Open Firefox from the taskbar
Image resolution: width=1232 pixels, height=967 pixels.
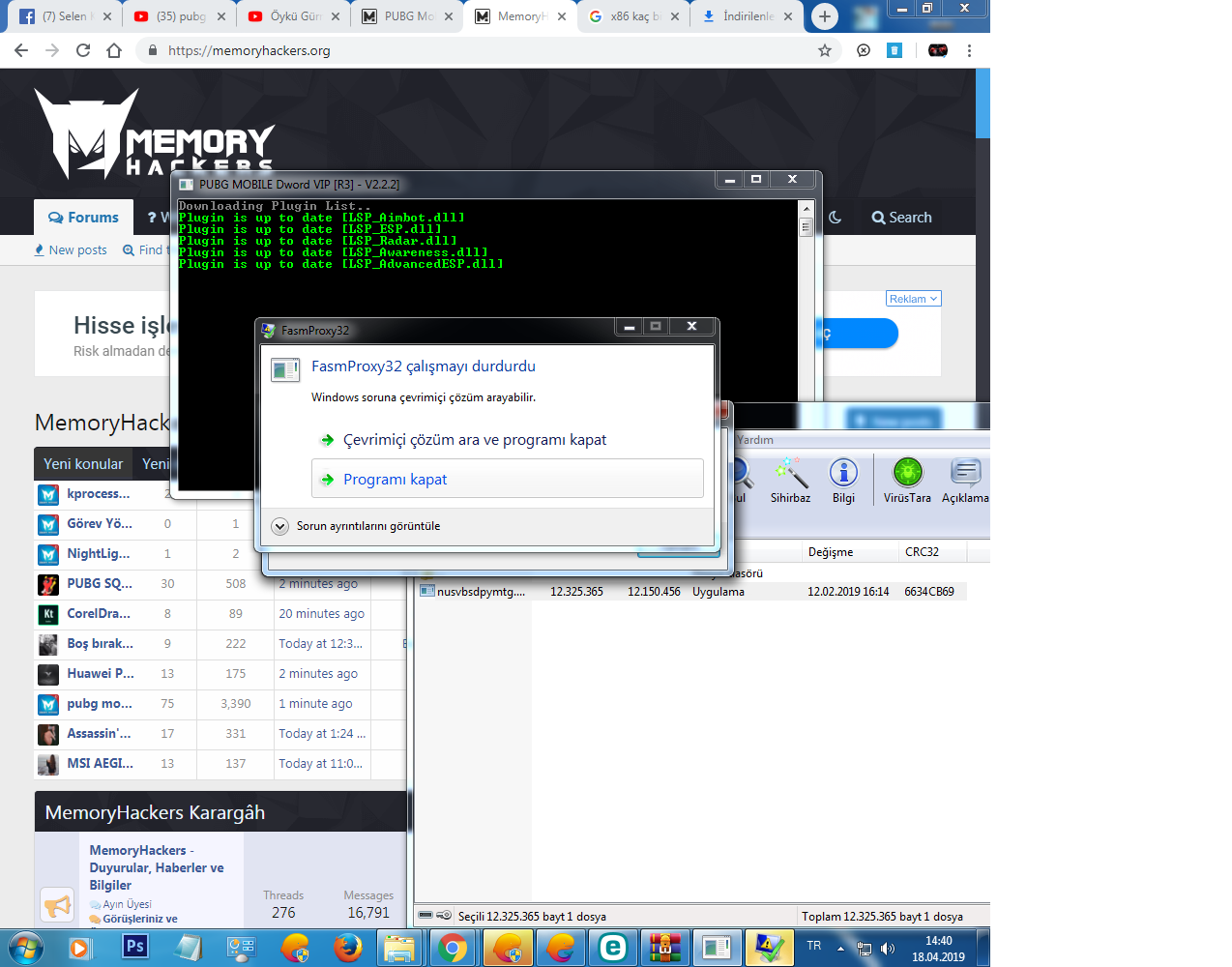point(348,948)
